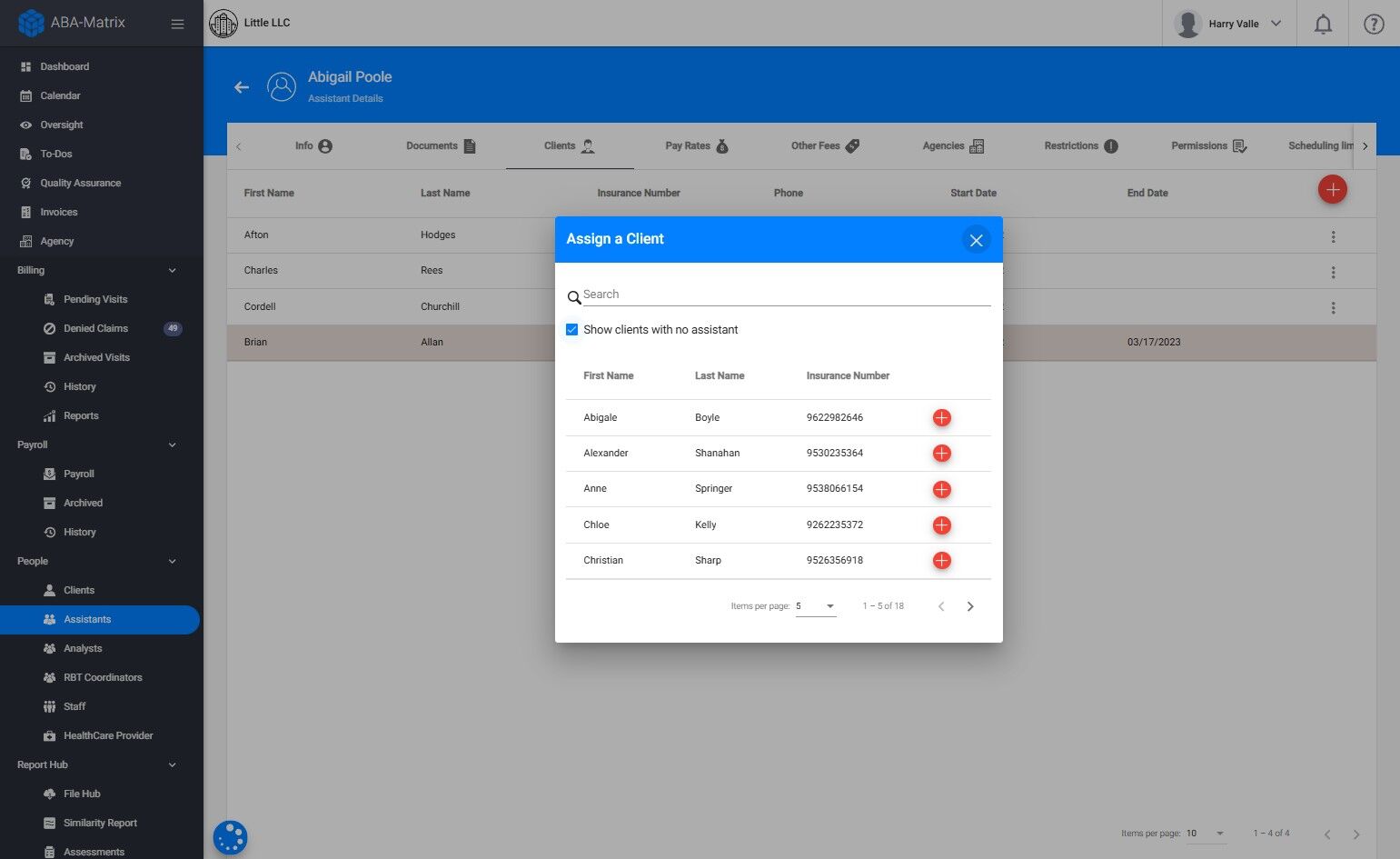
Task: Uncheck Show clients with no assistant
Action: click(571, 330)
